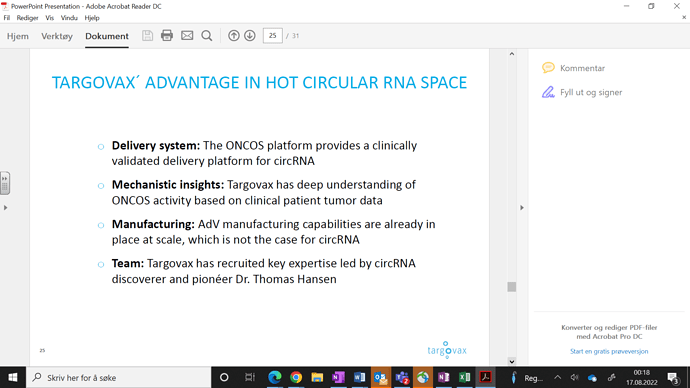This screenshot has height=388, width=690.
Task: Open Excel from taskbar
Action: (x=465, y=377)
